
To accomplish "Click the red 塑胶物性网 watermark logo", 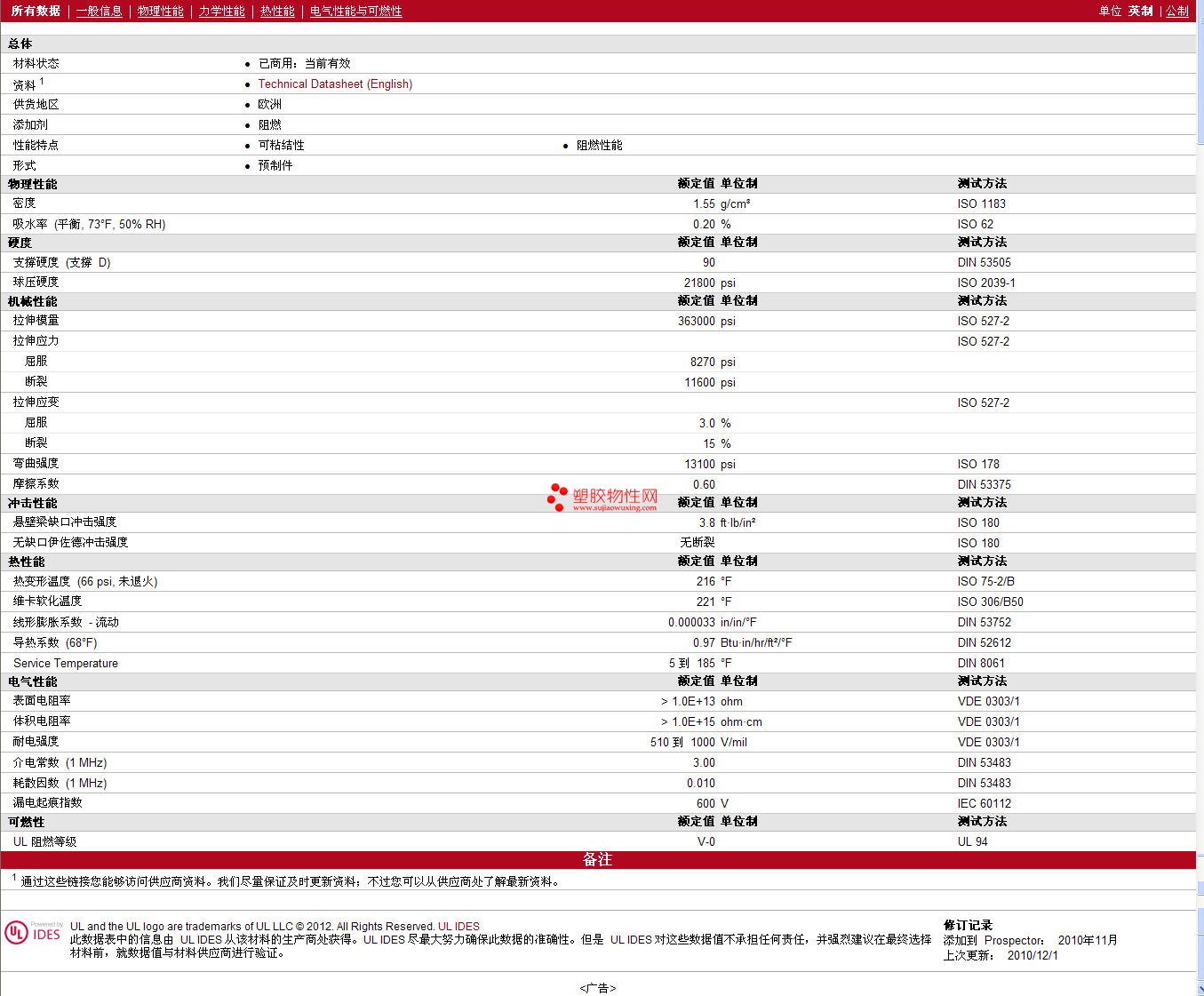I will (x=603, y=498).
